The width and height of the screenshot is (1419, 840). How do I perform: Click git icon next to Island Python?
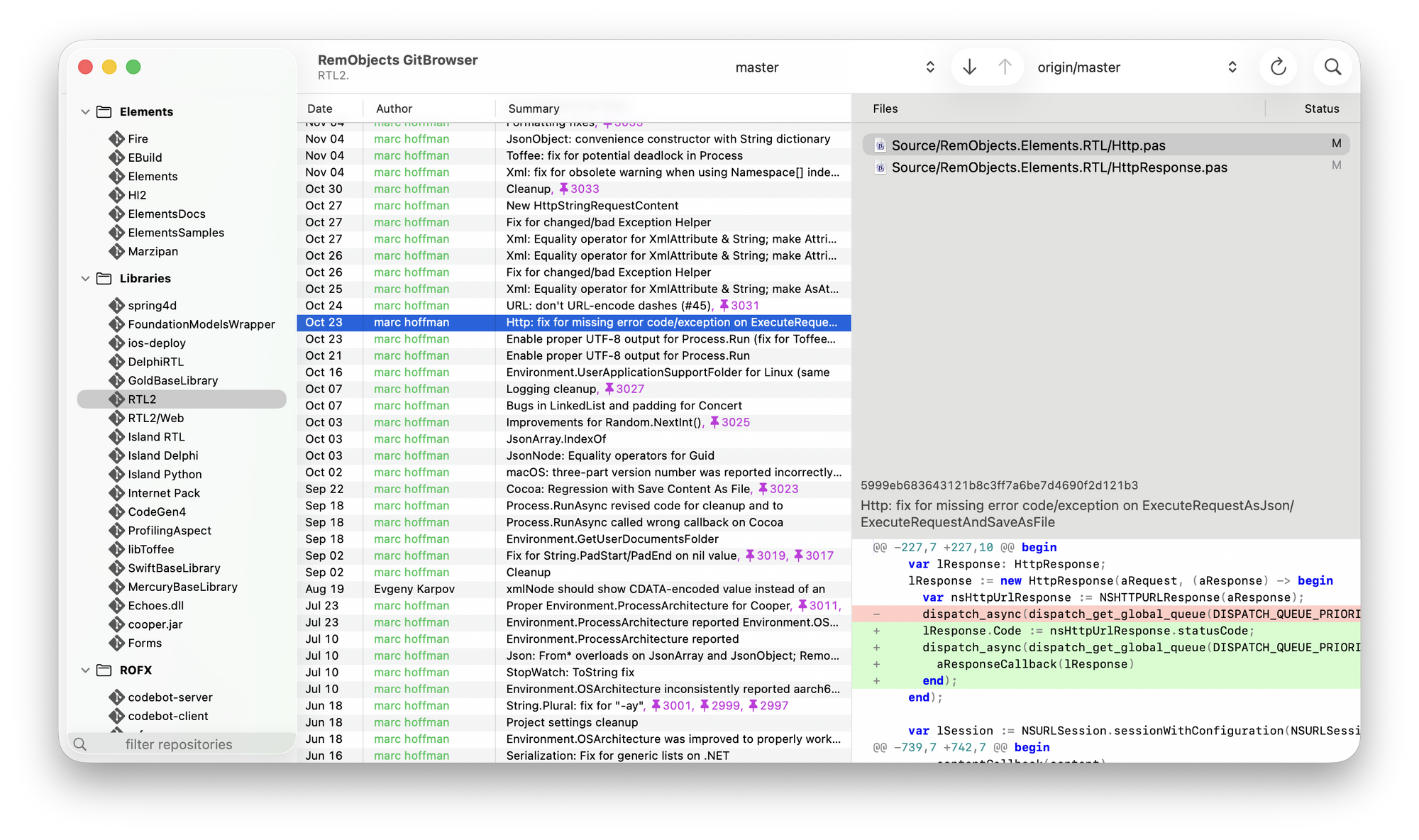tap(116, 475)
